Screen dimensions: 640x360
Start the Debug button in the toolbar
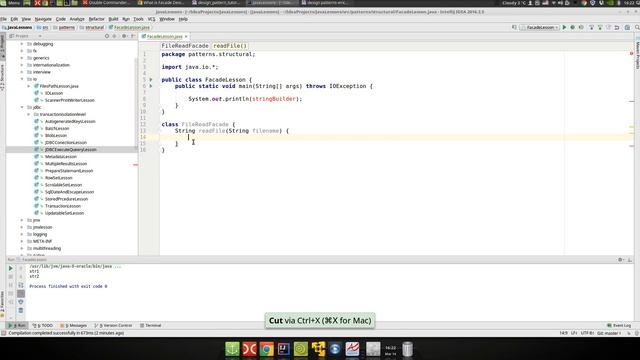point(572,27)
